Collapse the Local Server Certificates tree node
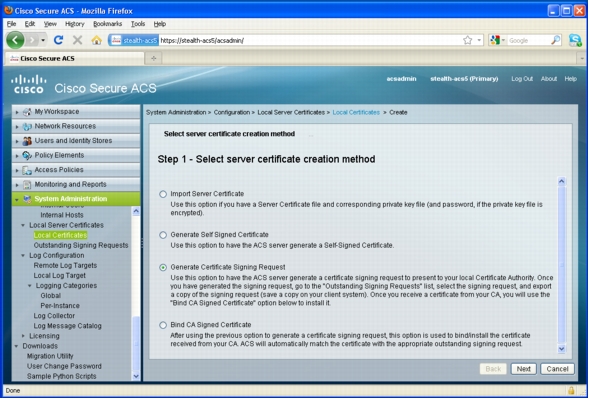 [23, 225]
